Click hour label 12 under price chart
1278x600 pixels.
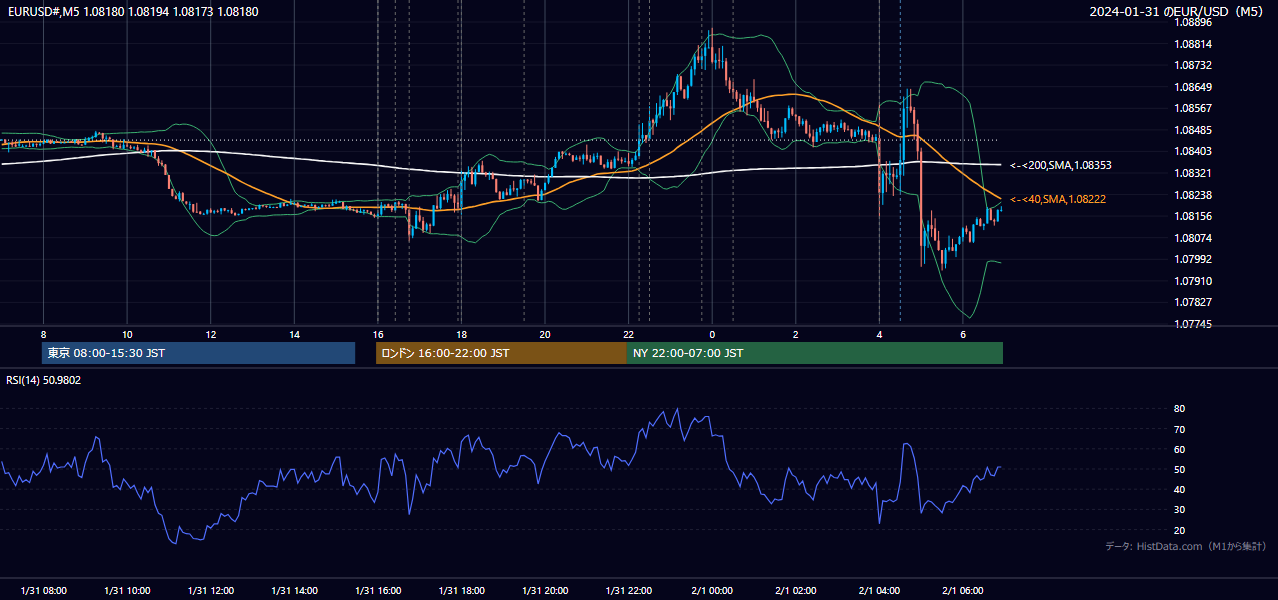click(x=211, y=334)
